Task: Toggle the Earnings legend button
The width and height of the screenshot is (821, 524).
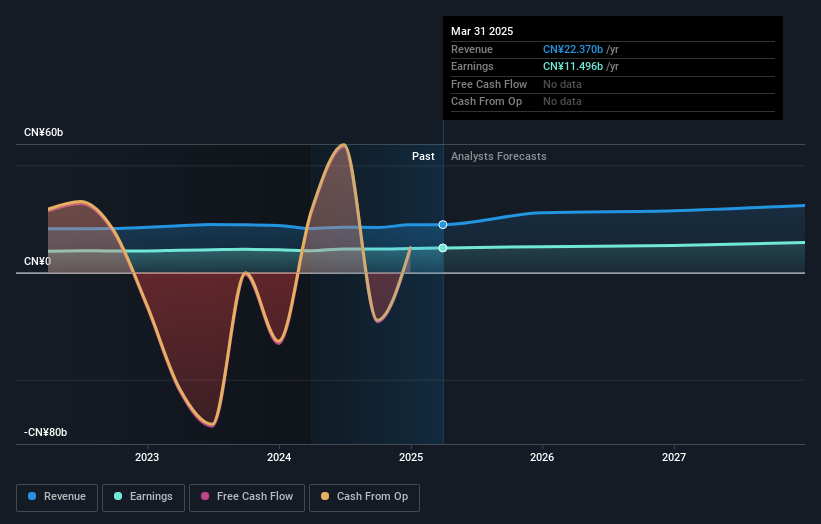Action: click(143, 497)
